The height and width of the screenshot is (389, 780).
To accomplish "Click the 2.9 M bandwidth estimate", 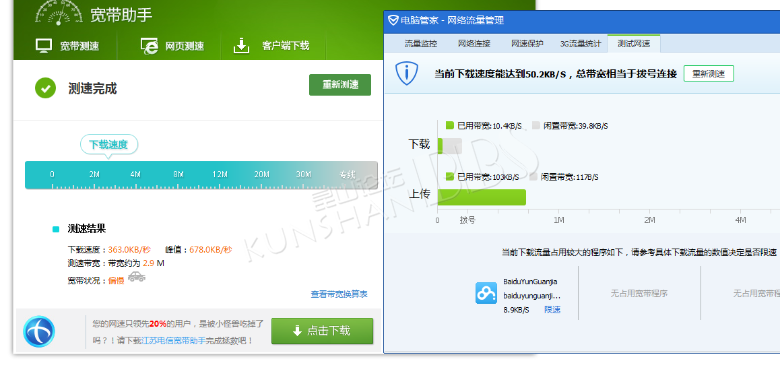I will coord(154,263).
